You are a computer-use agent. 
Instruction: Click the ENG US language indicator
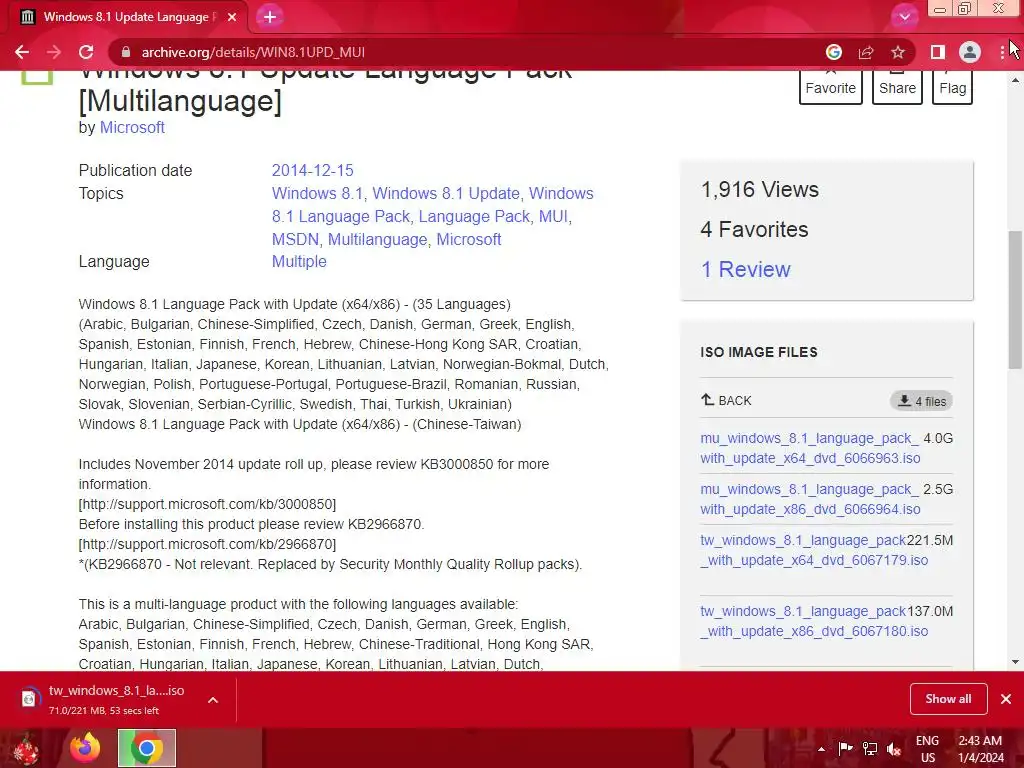click(x=927, y=749)
